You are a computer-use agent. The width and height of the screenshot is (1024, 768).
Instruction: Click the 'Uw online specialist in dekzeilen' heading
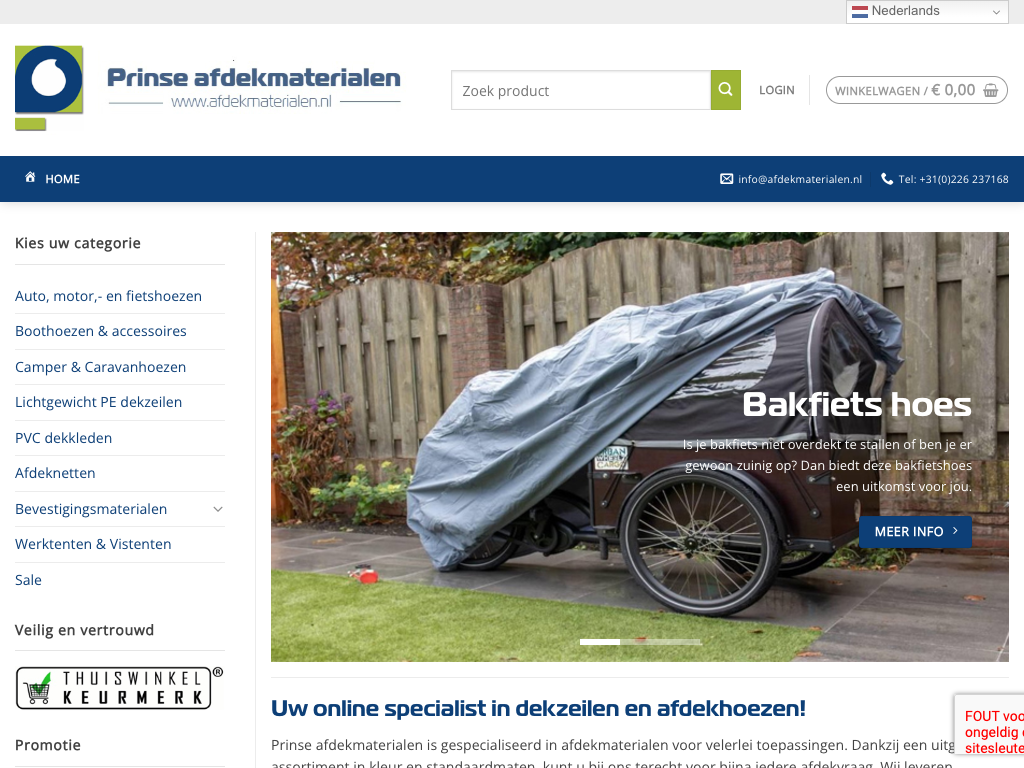click(x=538, y=708)
